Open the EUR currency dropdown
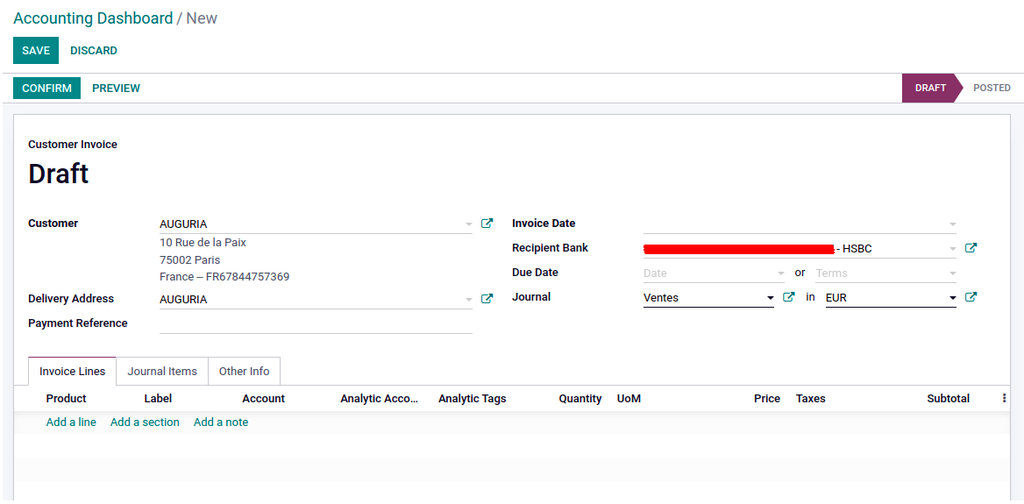 pyautogui.click(x=953, y=298)
